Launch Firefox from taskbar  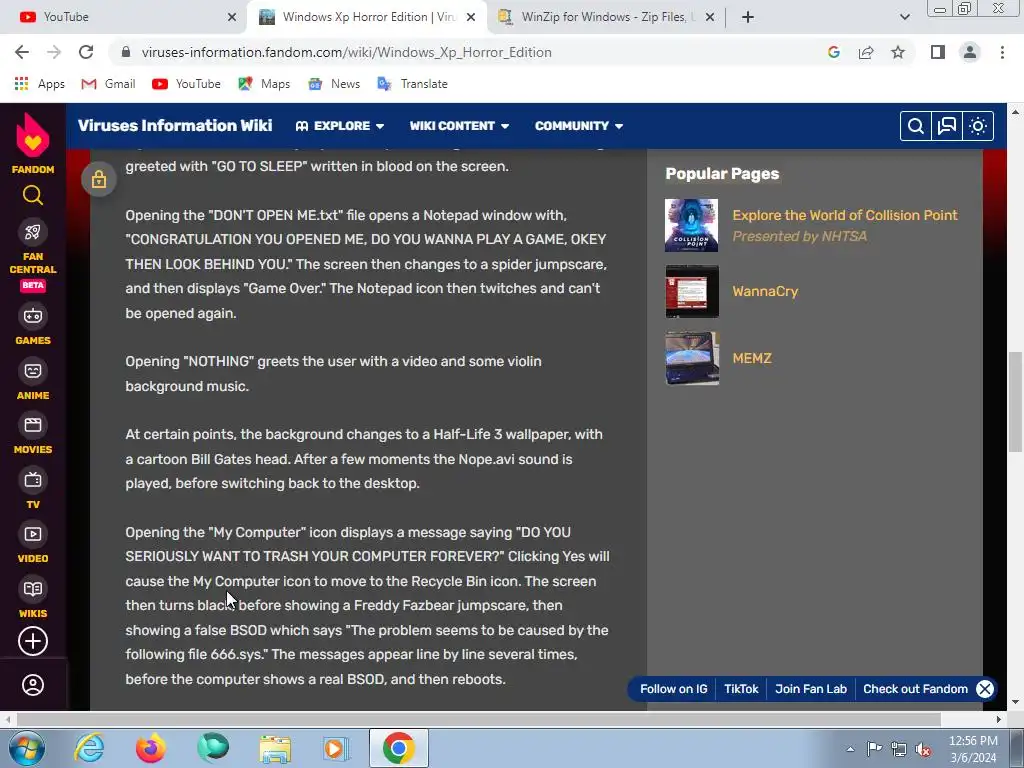point(150,748)
